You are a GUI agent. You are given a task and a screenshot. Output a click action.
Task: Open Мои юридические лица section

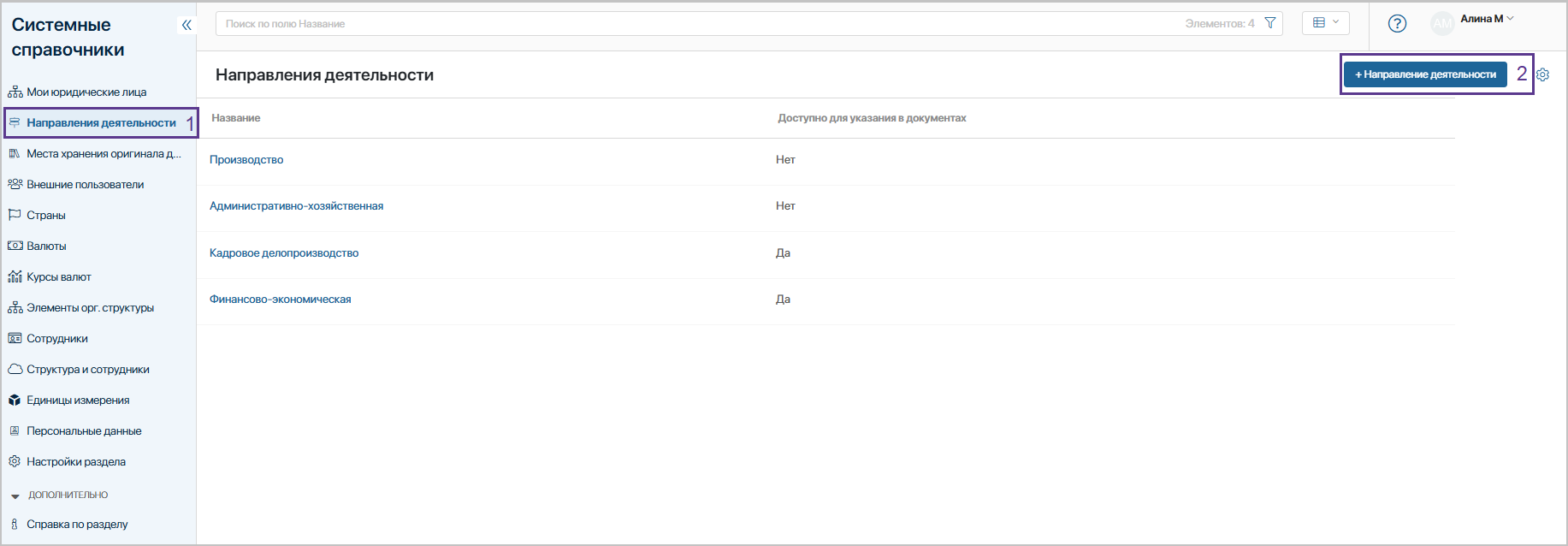(x=86, y=92)
